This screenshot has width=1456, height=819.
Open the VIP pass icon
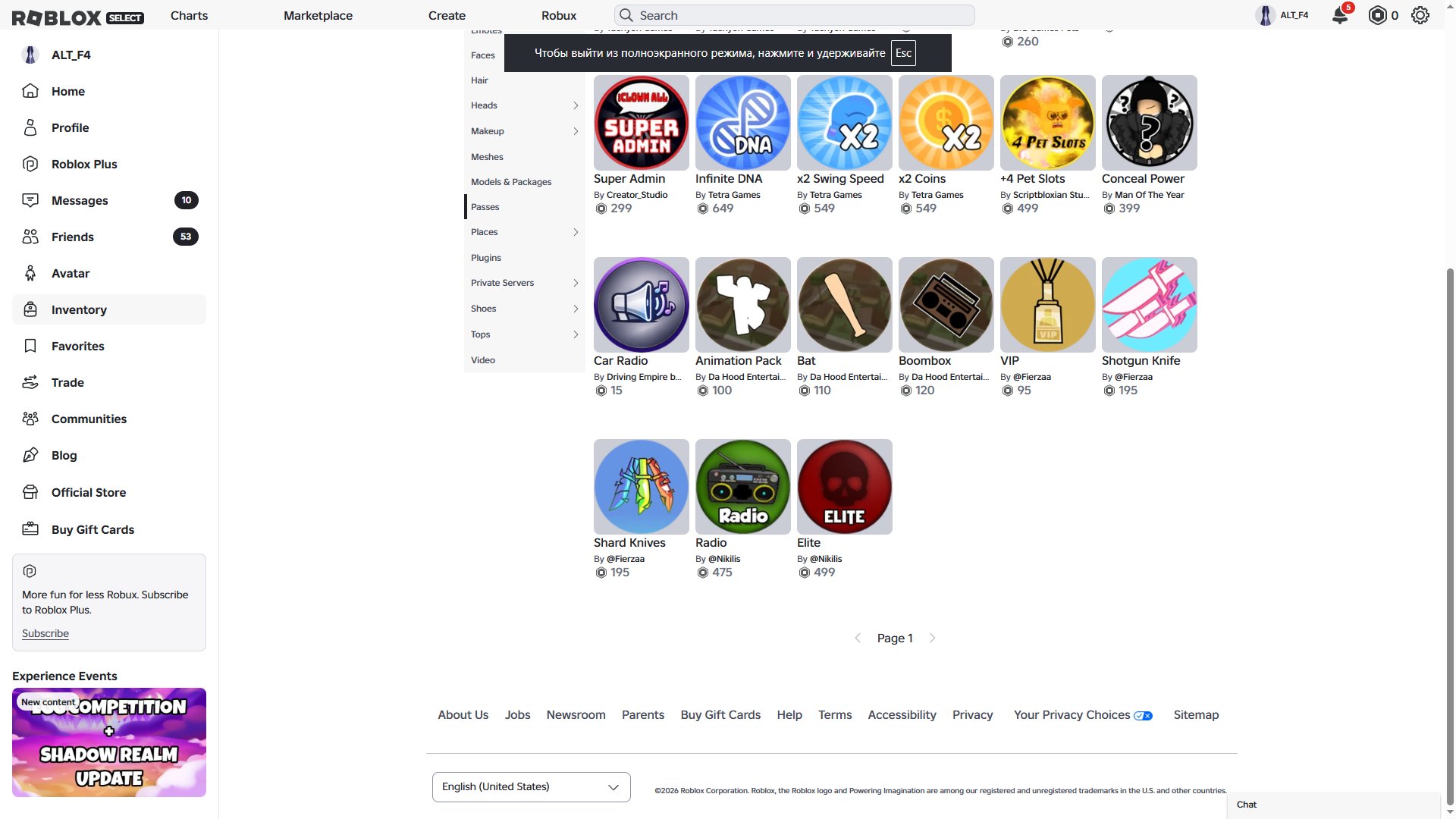[x=1048, y=305]
